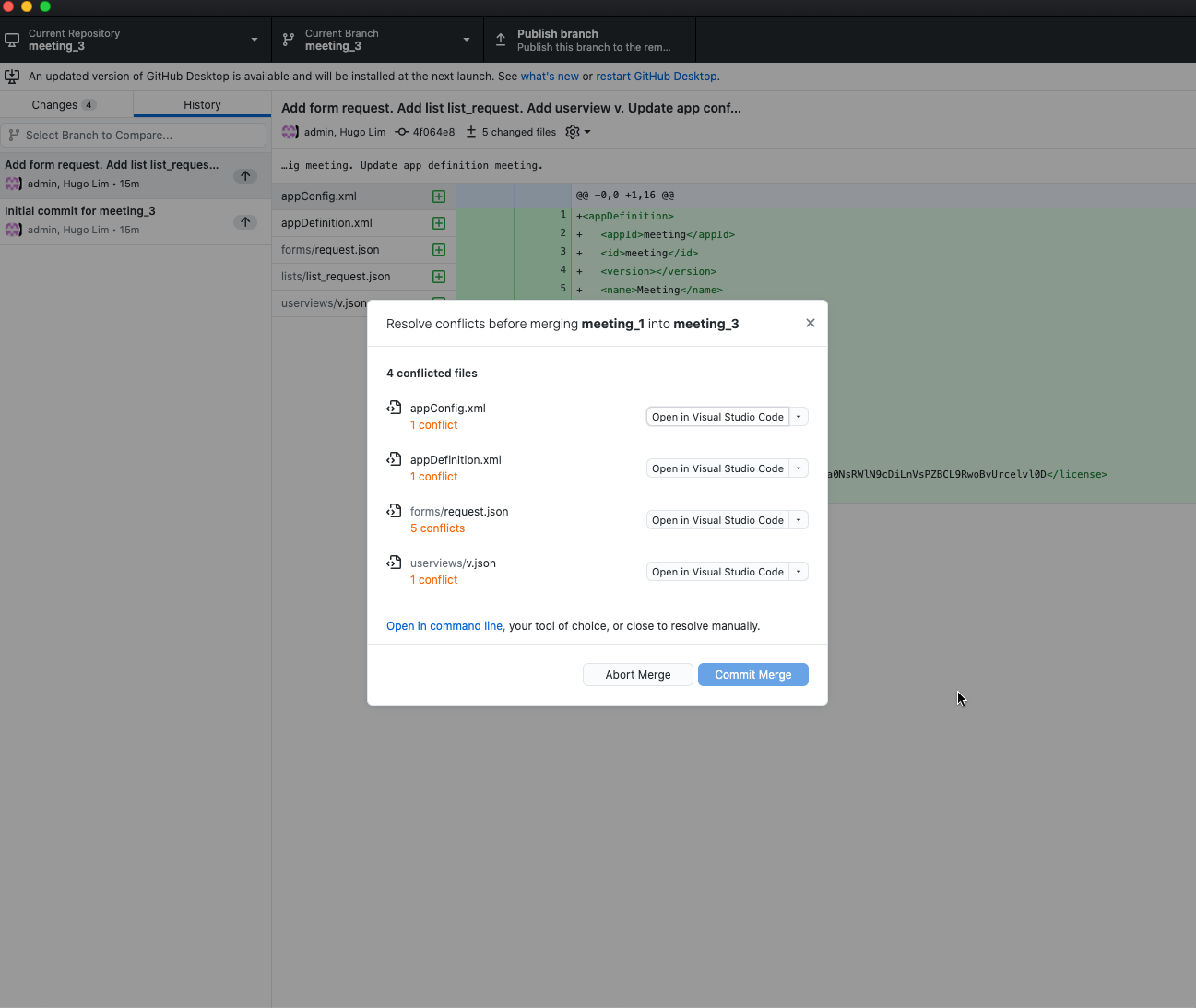Switch to the Changes tab
1196x1008 pixels.
(x=65, y=105)
